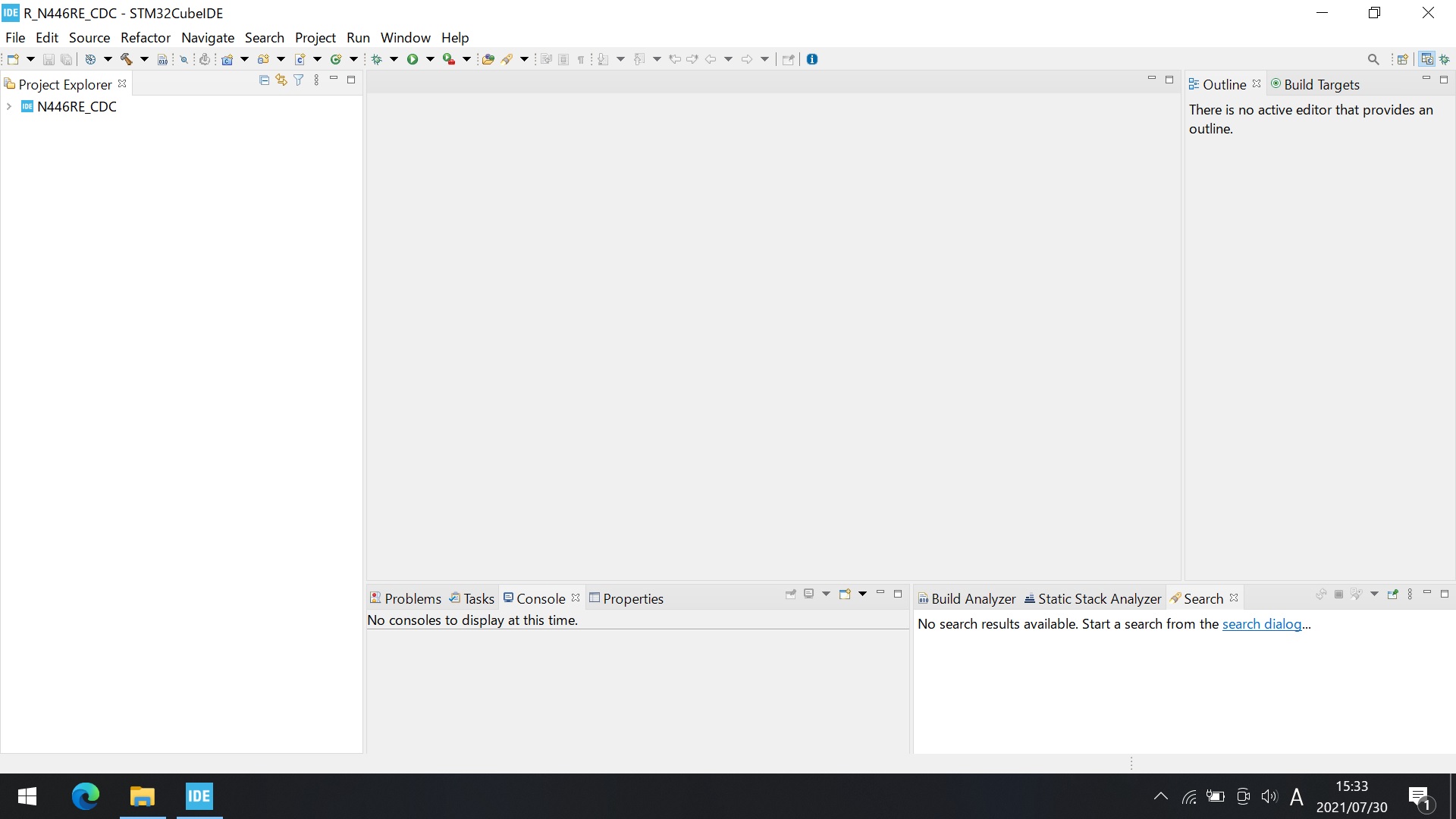Click the binary 010 file icon in the toolbar
Screen dimensions: 1456x819
click(162, 59)
